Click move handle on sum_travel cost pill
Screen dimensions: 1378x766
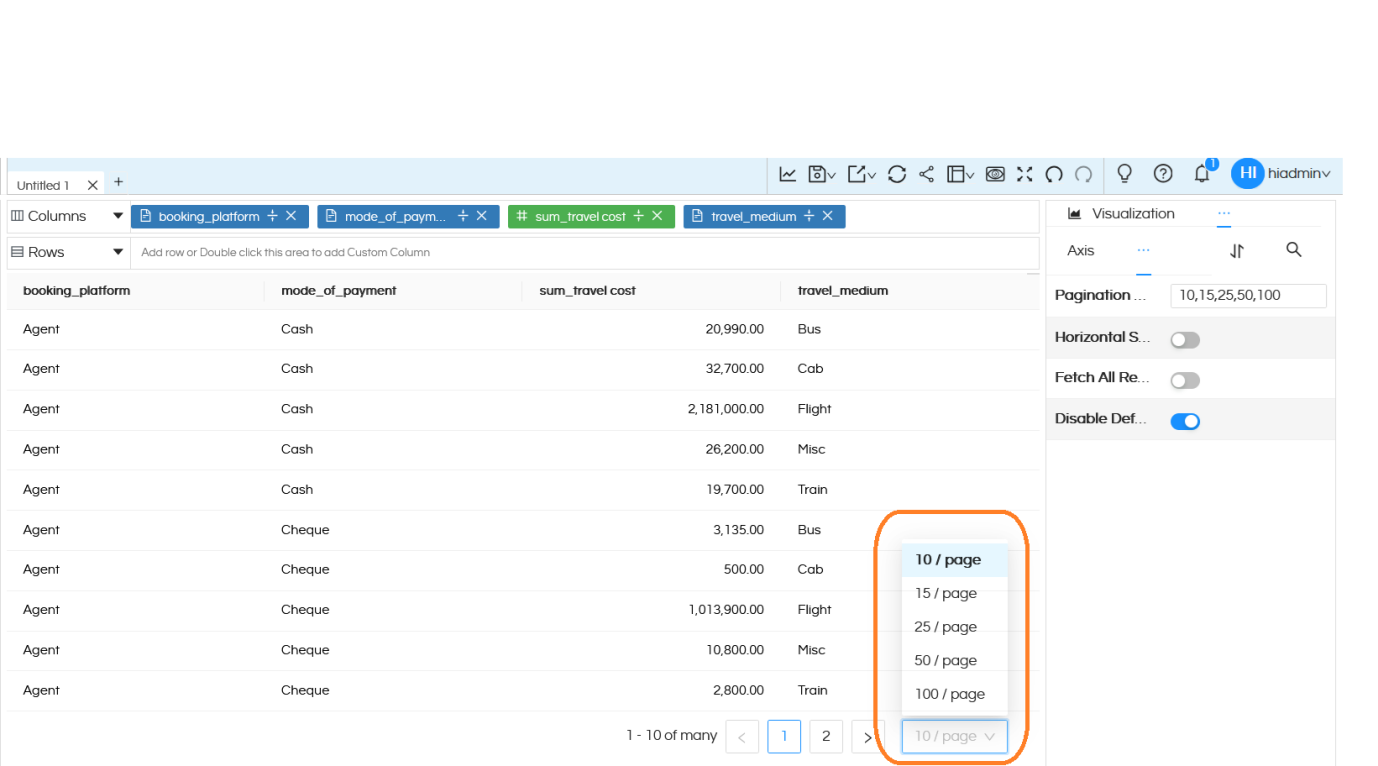(x=638, y=216)
